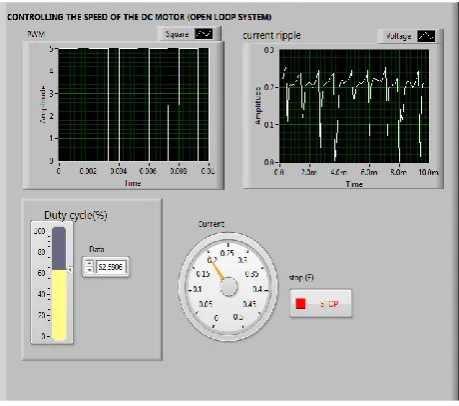The image size is (459, 406).
Task: Click the 0.004 tick label on the PWM axis
Action: [x=119, y=171]
